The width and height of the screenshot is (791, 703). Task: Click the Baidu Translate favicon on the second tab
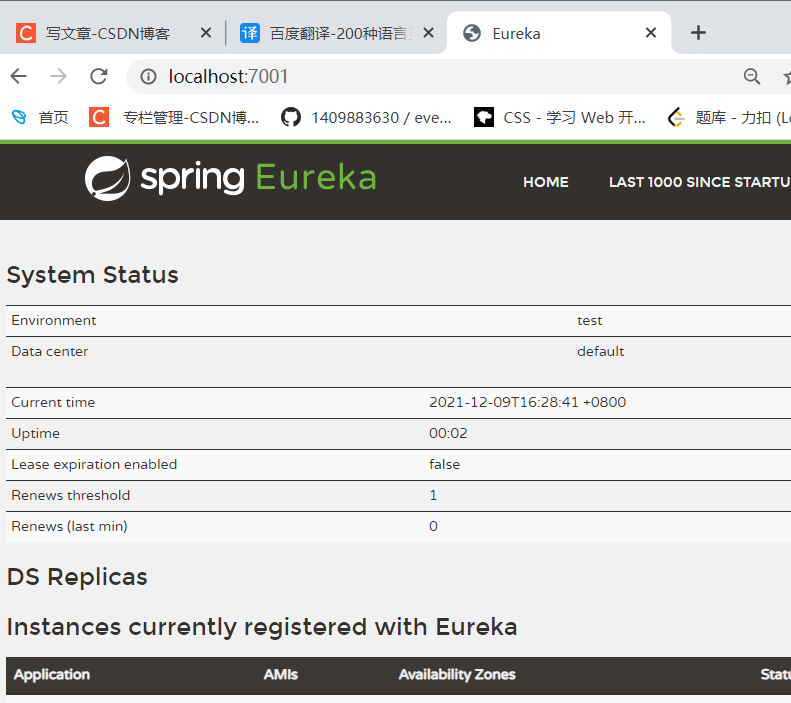pos(250,33)
